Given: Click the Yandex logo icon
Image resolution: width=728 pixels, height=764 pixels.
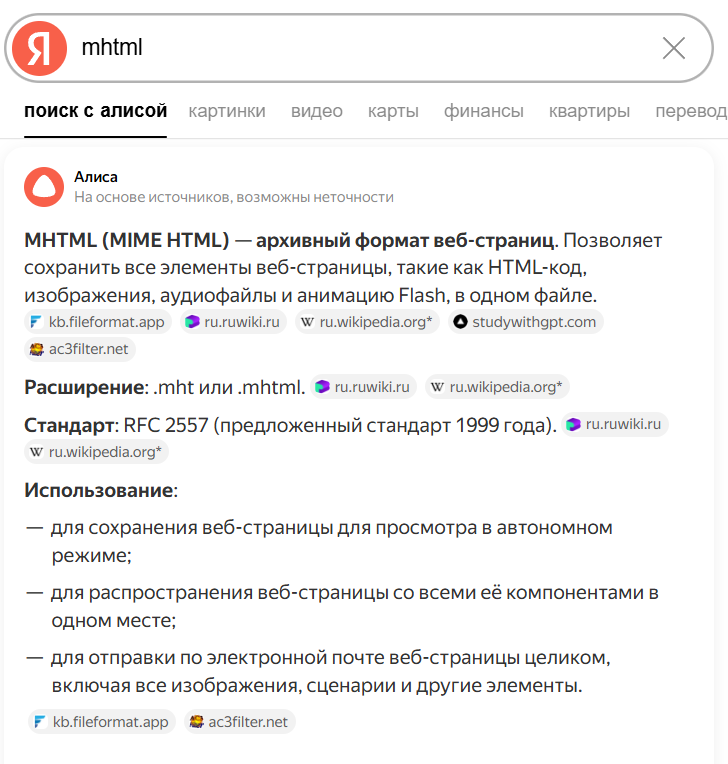Looking at the screenshot, I should tap(40, 48).
